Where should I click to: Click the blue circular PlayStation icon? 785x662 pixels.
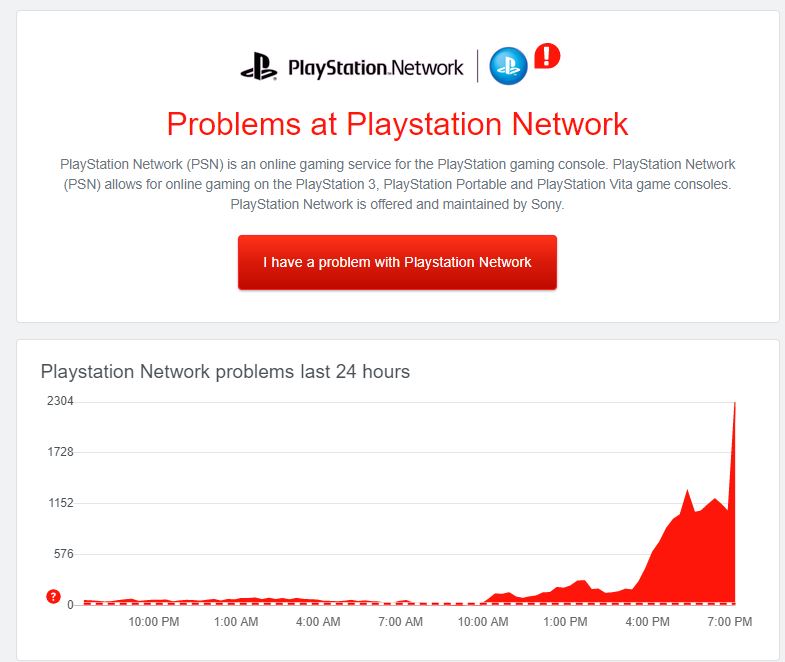(x=508, y=66)
